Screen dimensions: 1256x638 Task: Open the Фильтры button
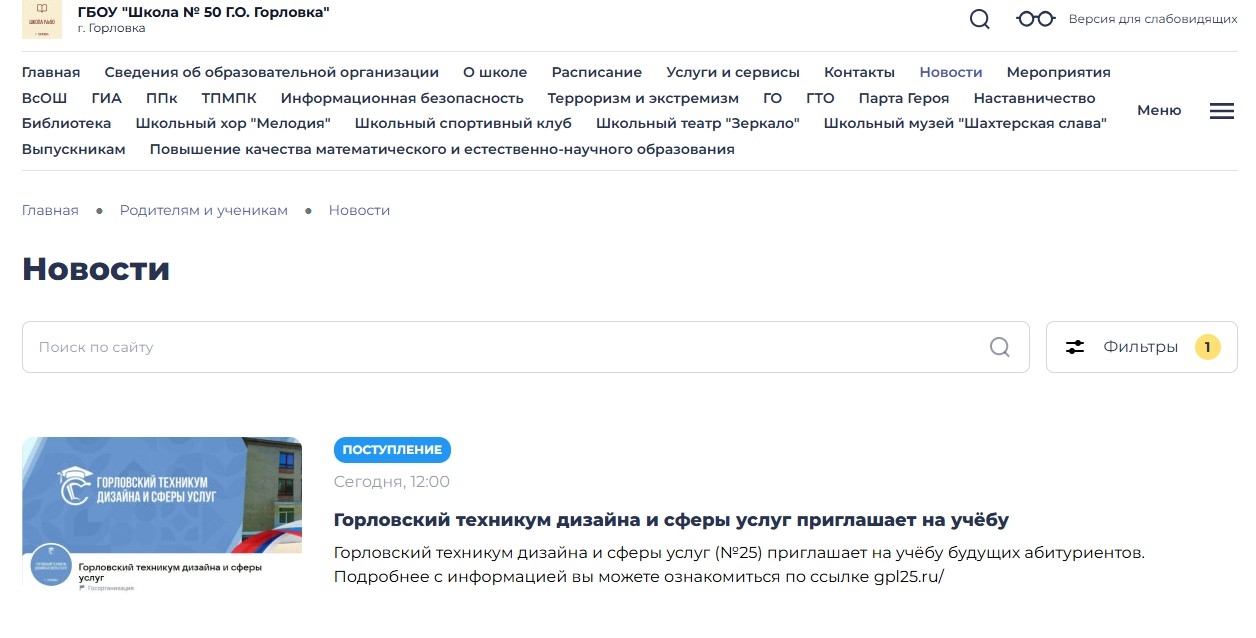pos(1141,347)
